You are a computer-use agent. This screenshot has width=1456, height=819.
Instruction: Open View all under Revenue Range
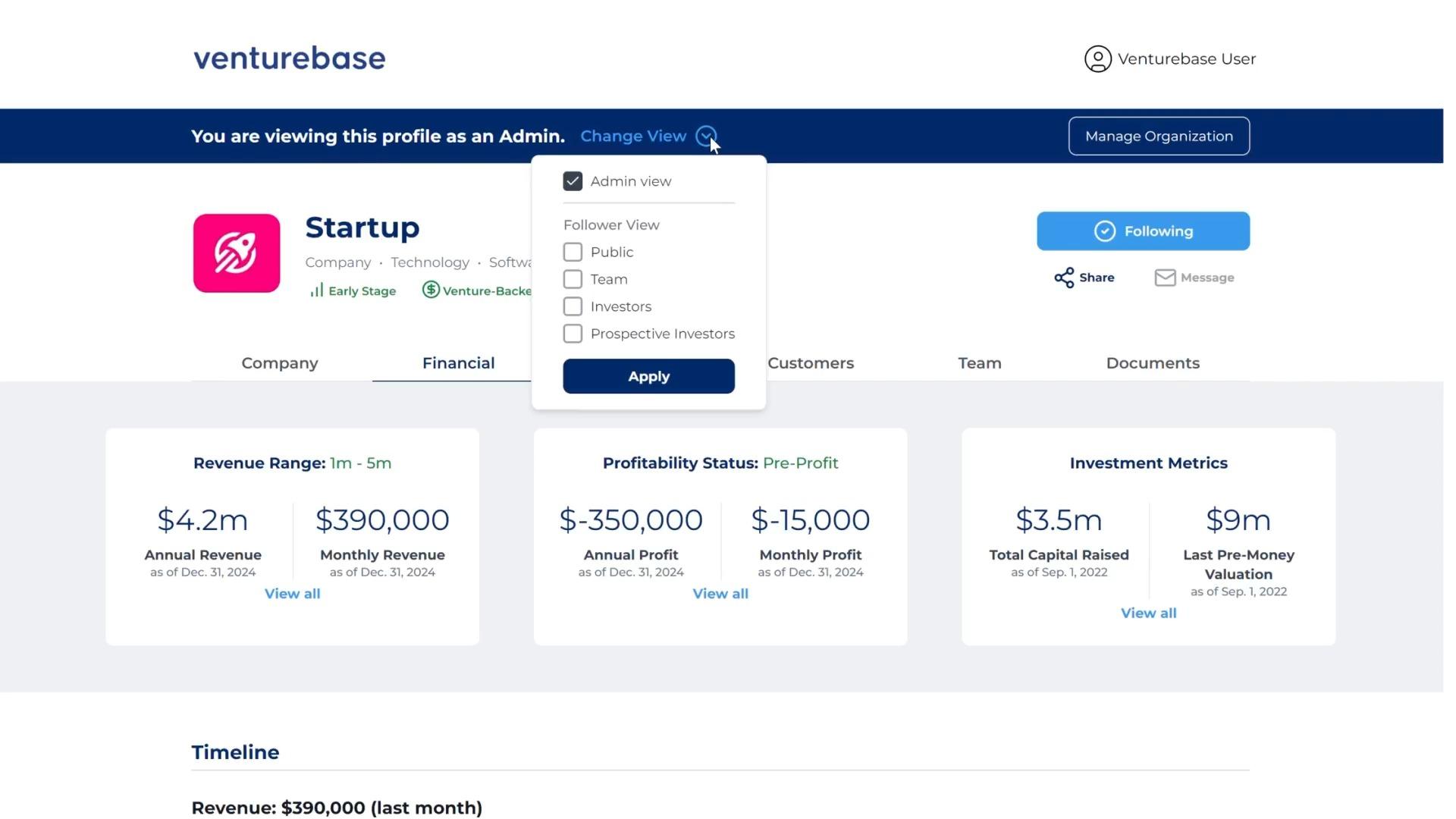292,594
